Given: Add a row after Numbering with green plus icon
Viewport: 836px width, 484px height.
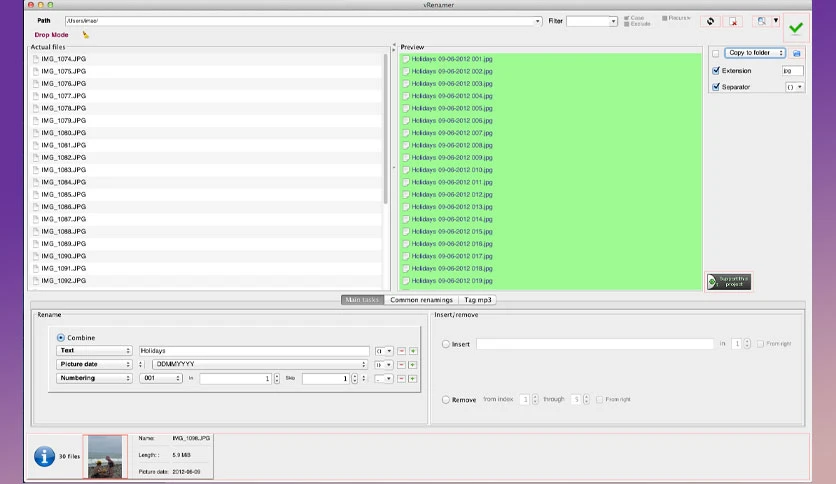Looking at the screenshot, I should pyautogui.click(x=413, y=378).
